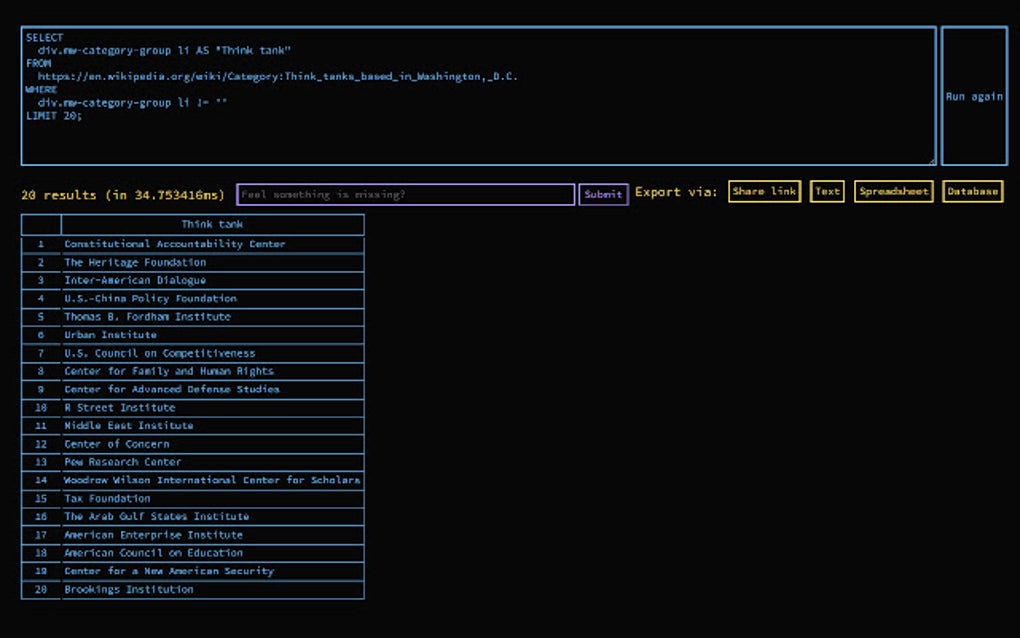Select 'Thomas B. Fordham Institute' row
The image size is (1020, 638).
tap(193, 317)
